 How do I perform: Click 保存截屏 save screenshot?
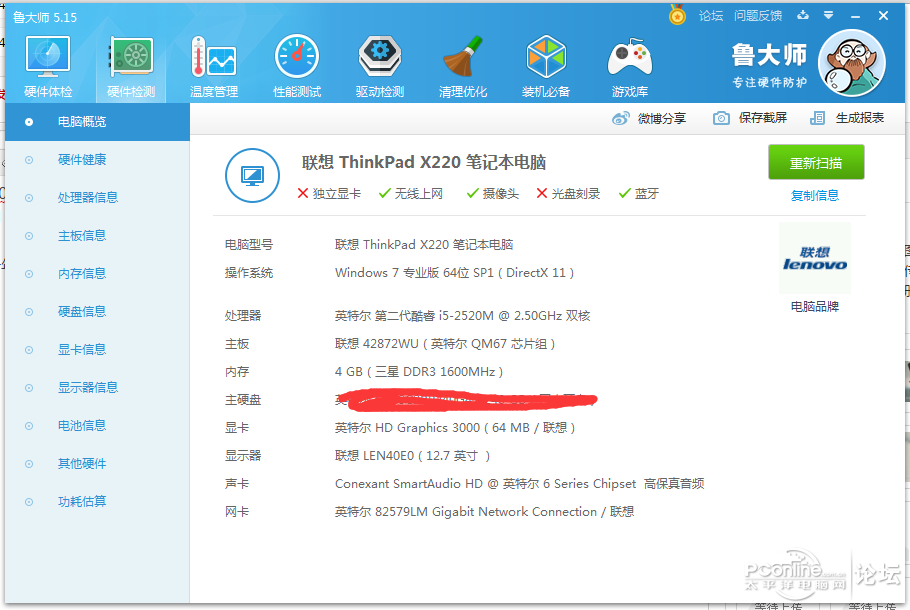[x=750, y=118]
